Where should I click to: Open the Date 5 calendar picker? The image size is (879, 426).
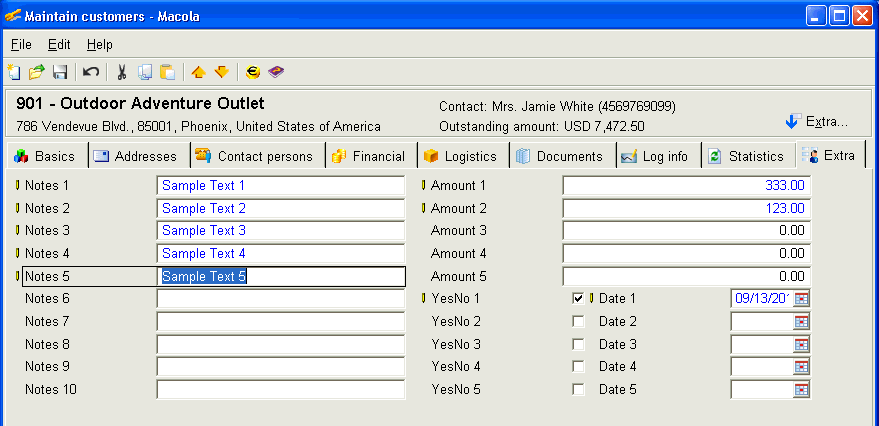point(802,390)
